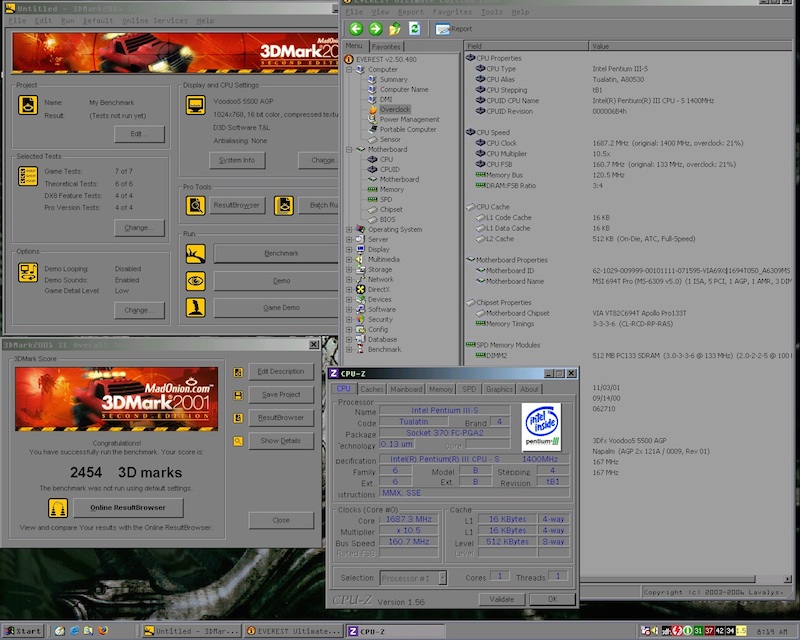Click the Show Details magnifier icon
Image resolution: width=800 pixels, height=640 pixels.
click(238, 441)
